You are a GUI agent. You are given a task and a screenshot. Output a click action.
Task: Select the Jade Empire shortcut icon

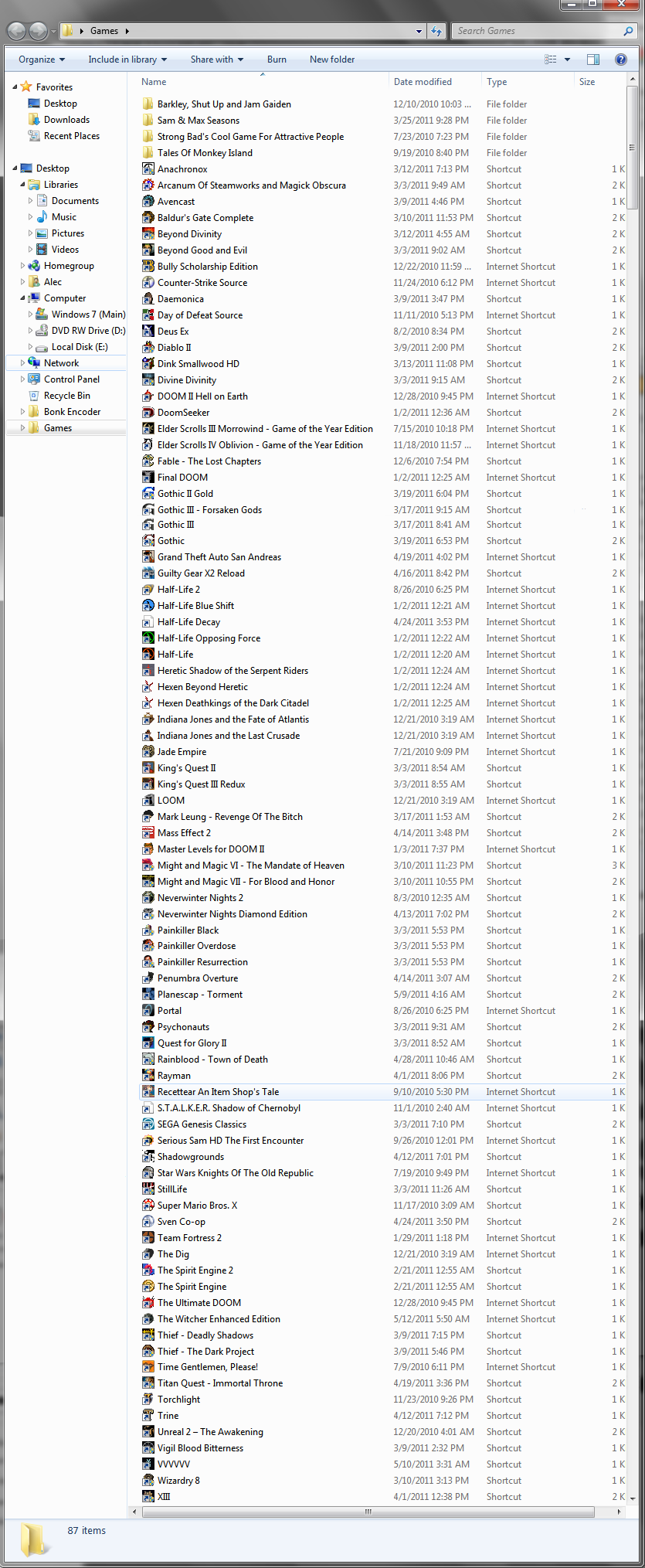[148, 752]
